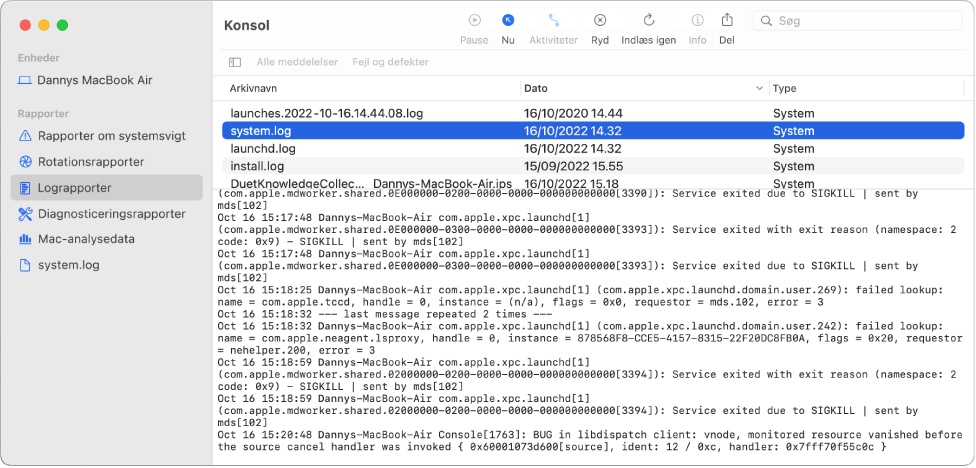This screenshot has width=976, height=468.
Task: Click the Nu (Now) toolbar icon
Action: (508, 21)
